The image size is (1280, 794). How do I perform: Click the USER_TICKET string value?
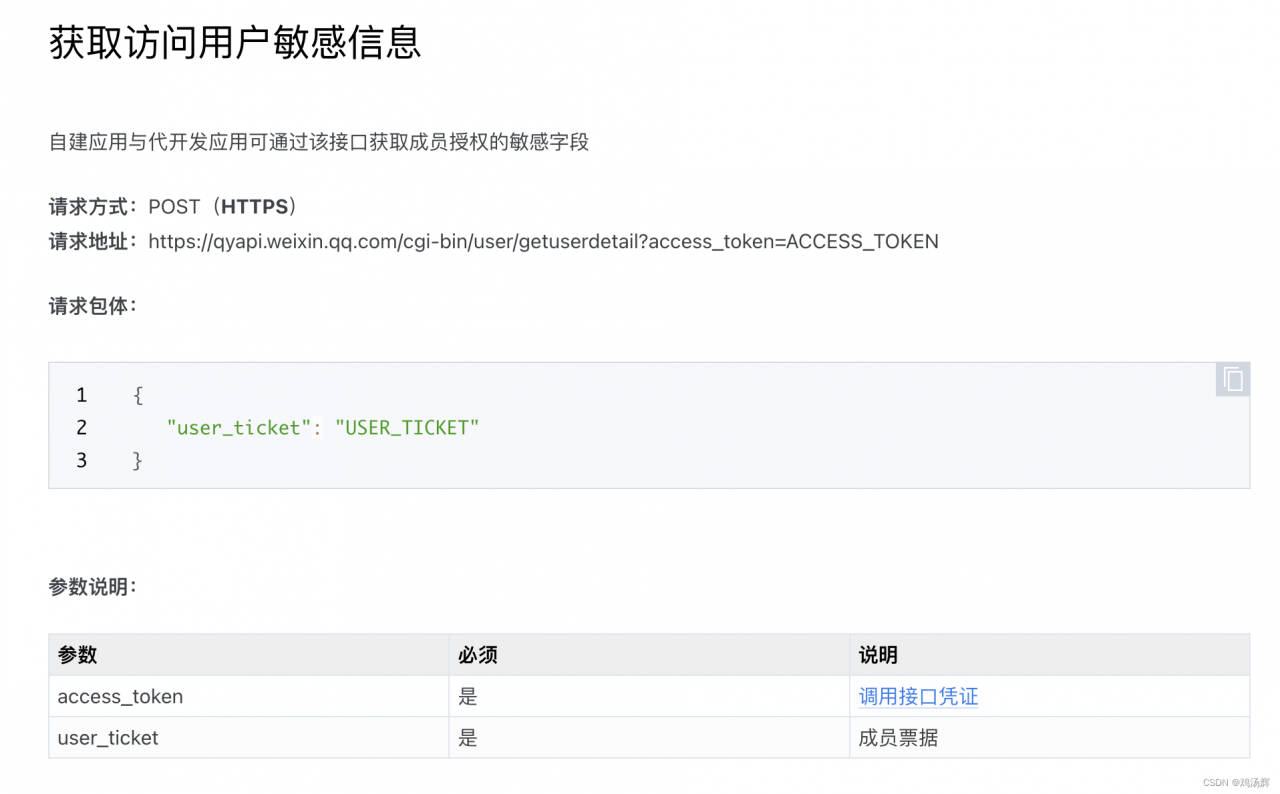(406, 427)
